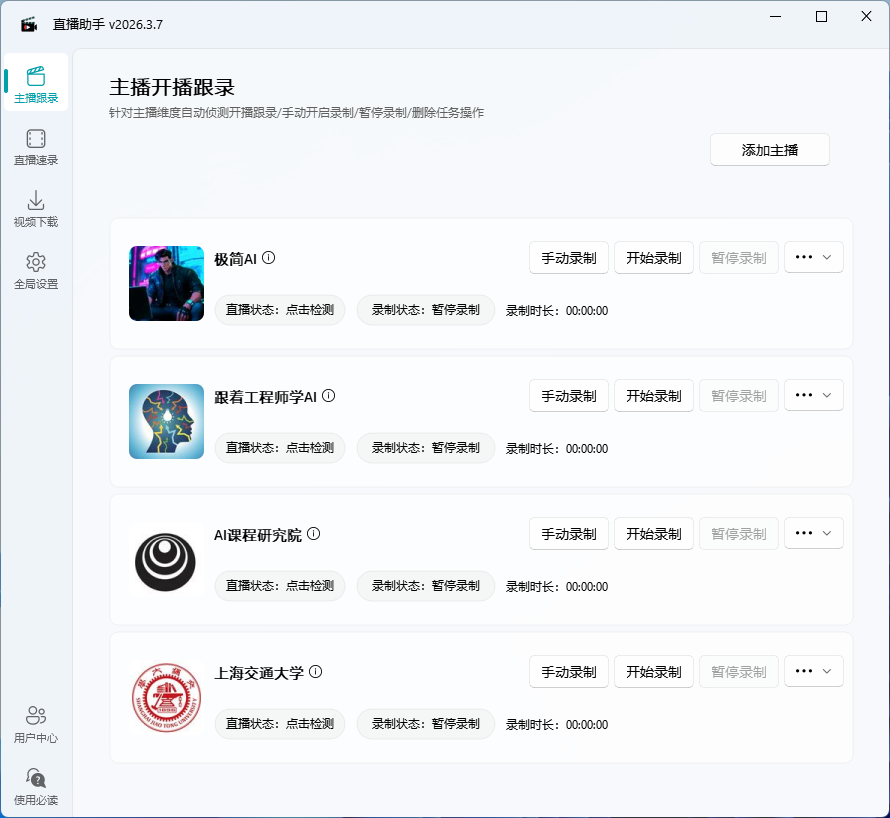Image resolution: width=890 pixels, height=818 pixels.
Task: Click the 跟着工程师学AI avatar thumbnail
Action: pos(166,421)
